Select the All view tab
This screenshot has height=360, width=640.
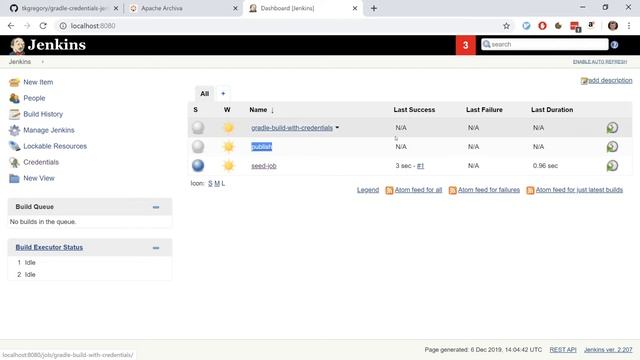click(204, 94)
